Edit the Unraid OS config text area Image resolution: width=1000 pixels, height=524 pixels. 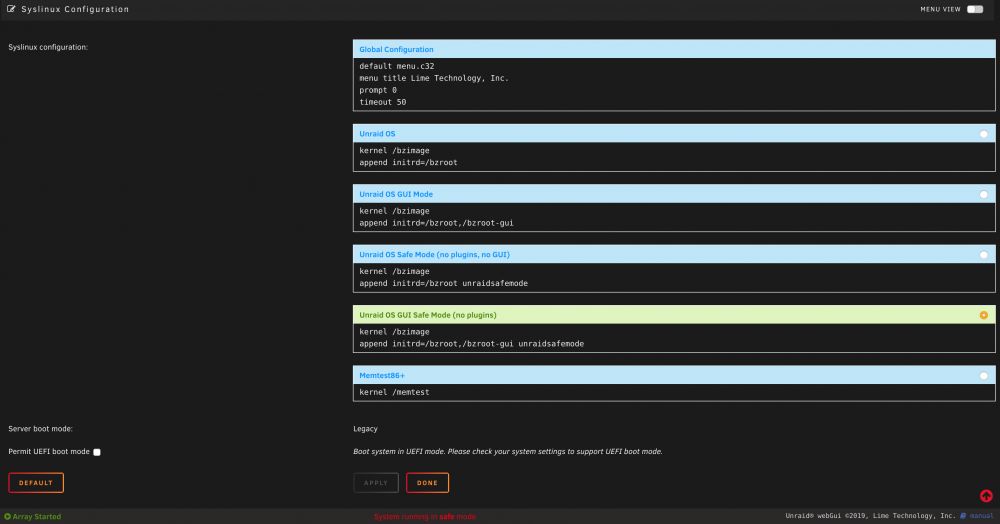(x=674, y=157)
